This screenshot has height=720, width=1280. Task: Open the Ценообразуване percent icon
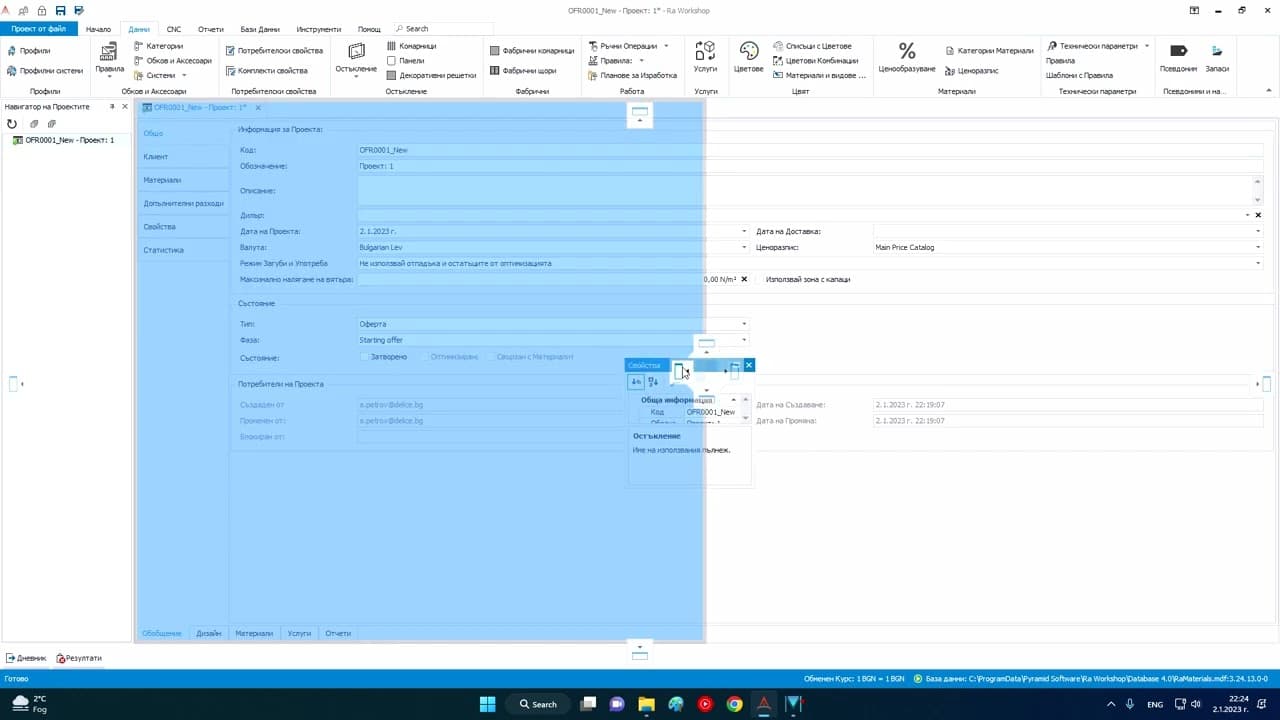906,57
